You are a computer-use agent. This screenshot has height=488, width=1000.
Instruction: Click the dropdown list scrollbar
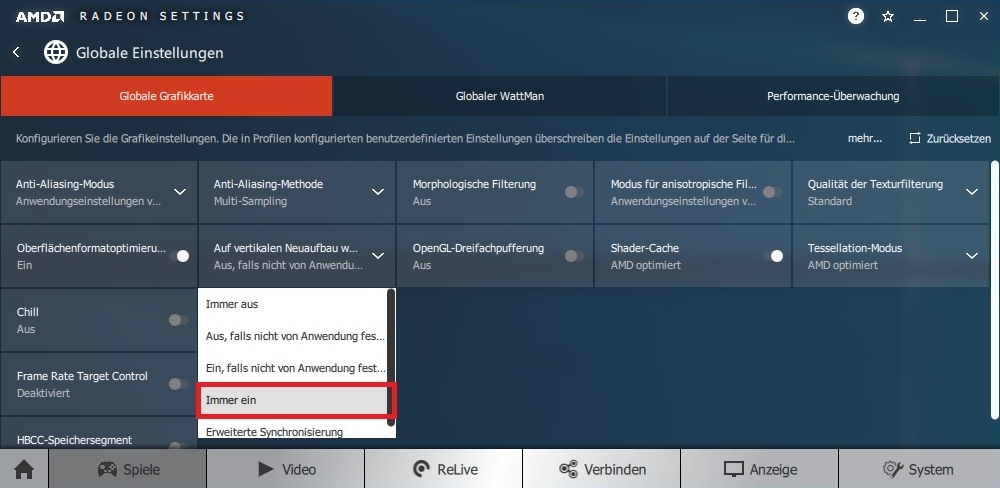point(392,357)
